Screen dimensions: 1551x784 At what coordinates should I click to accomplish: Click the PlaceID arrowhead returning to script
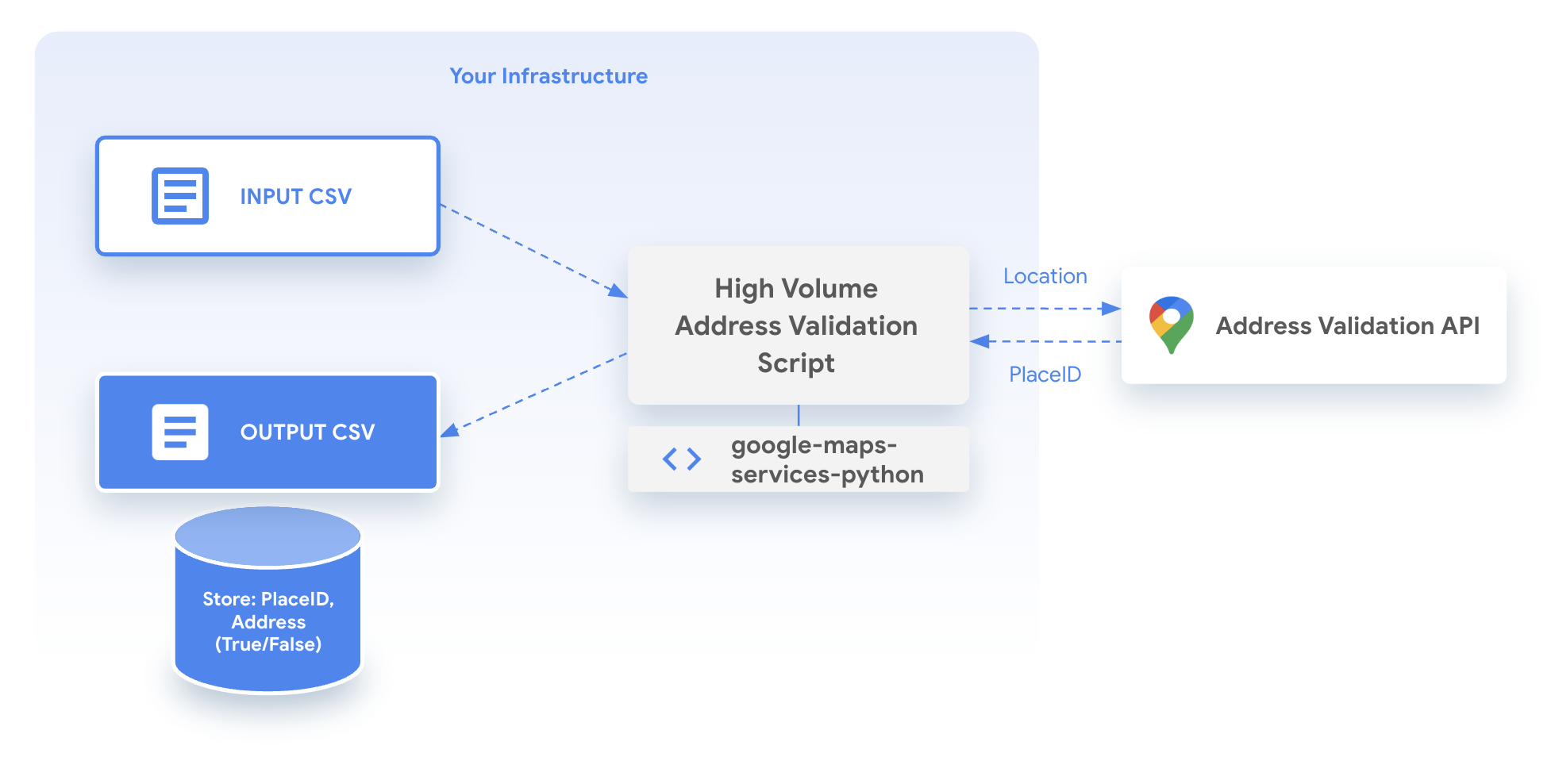979,341
